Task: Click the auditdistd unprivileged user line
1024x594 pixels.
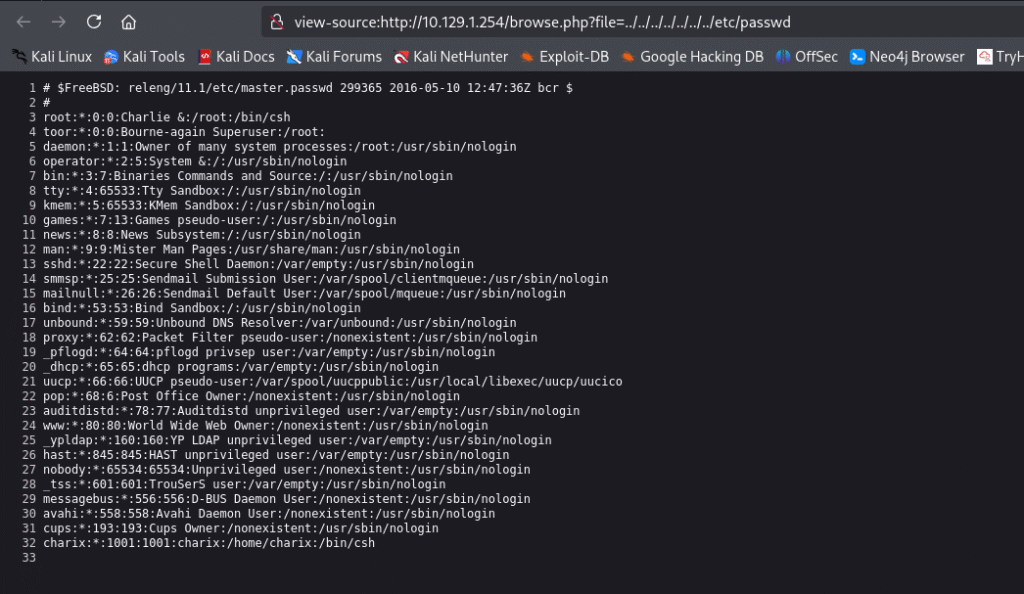Action: pos(312,411)
